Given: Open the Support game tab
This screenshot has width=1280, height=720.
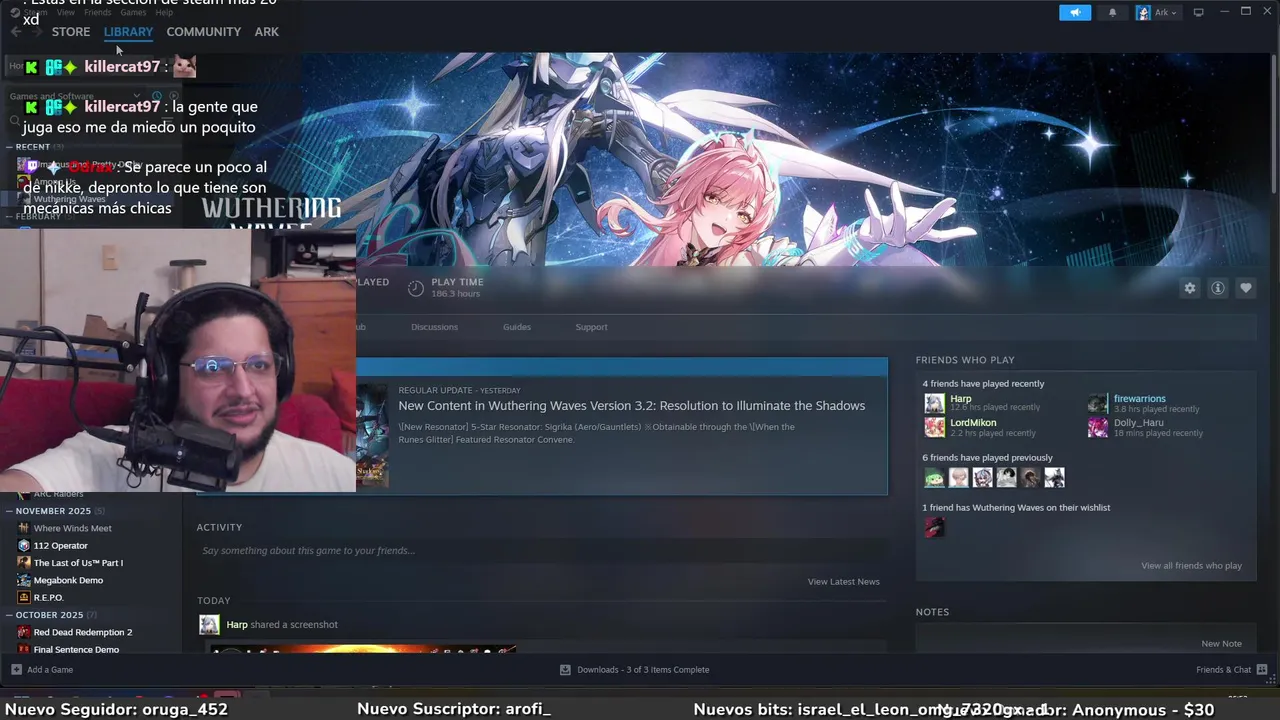Looking at the screenshot, I should (x=591, y=327).
